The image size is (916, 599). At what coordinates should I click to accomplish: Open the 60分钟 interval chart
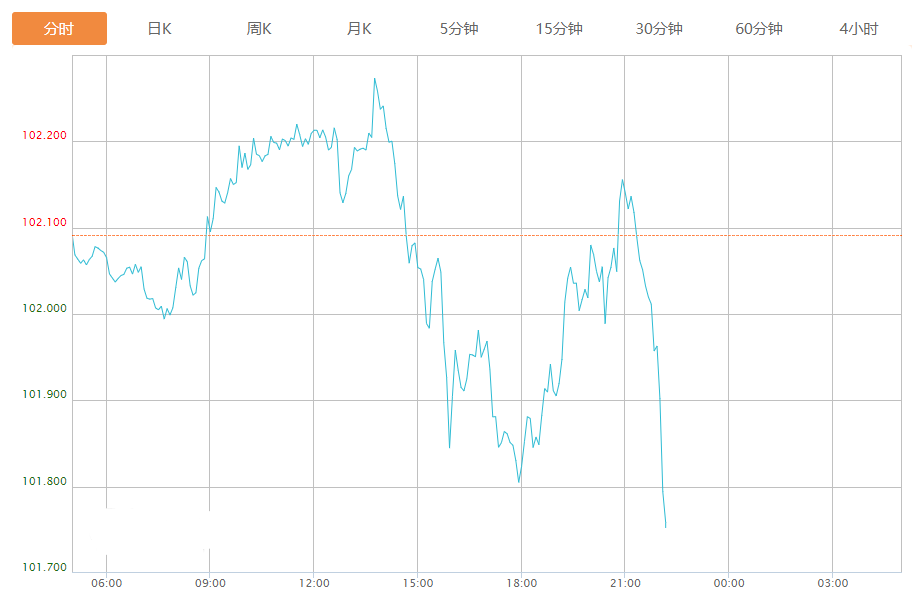pyautogui.click(x=759, y=29)
